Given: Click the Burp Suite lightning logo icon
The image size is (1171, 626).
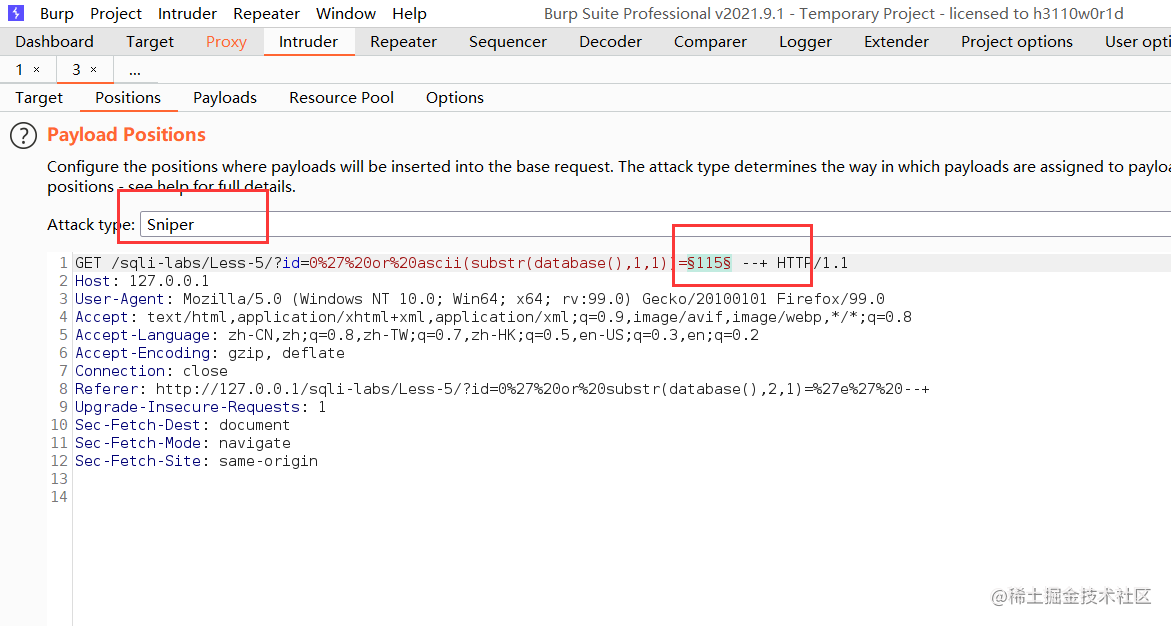Looking at the screenshot, I should pyautogui.click(x=16, y=13).
